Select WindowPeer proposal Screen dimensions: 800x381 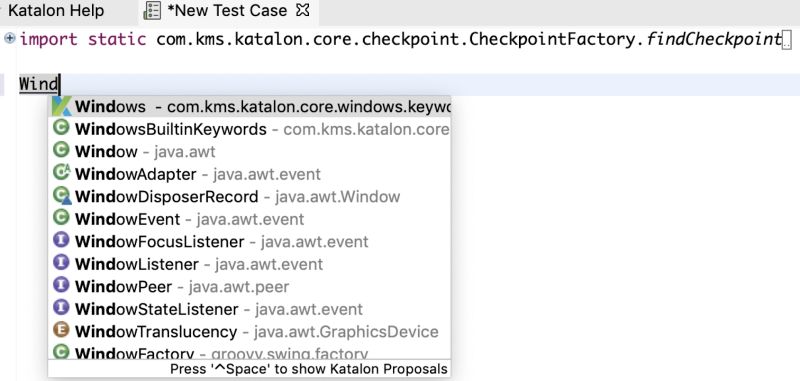pos(249,287)
